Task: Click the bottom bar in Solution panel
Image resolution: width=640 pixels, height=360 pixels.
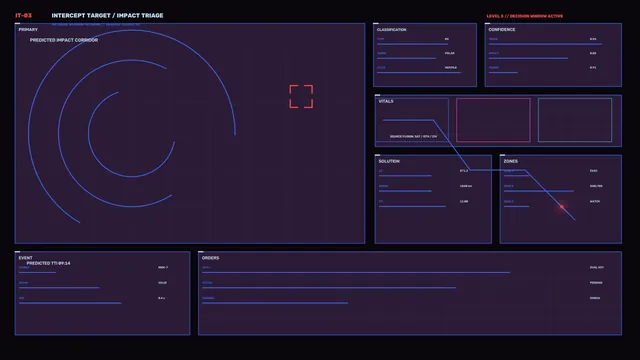Action: 412,207
